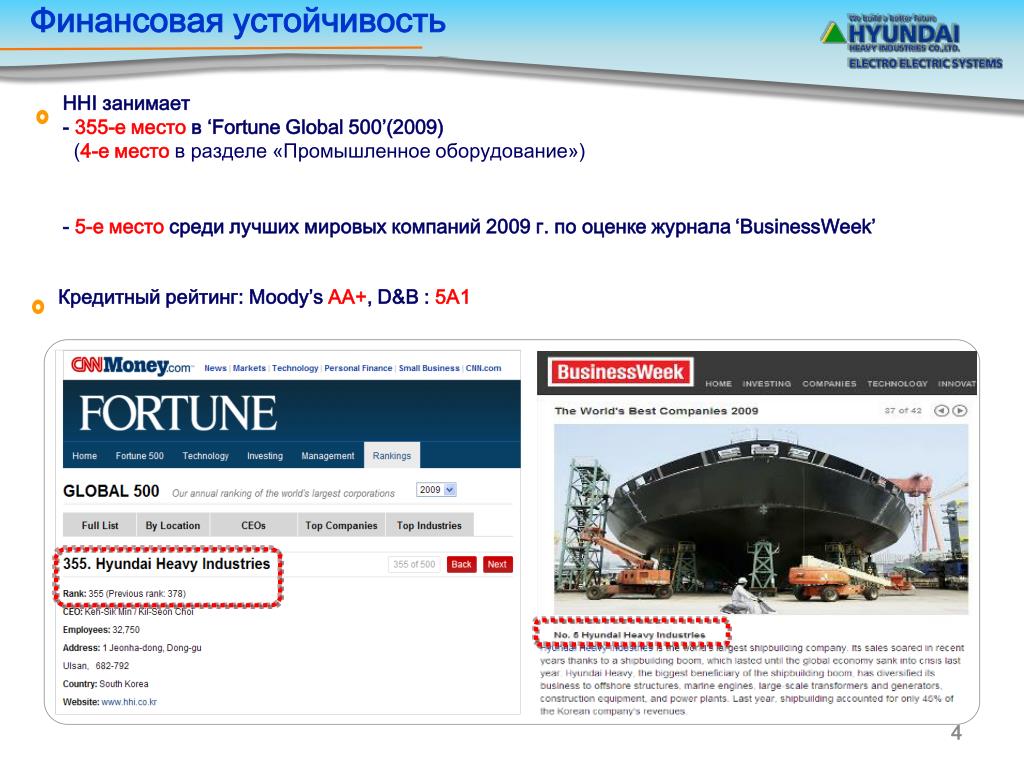The image size is (1024, 768).
Task: Click the red 'AA+' rating text
Action: (x=347, y=297)
